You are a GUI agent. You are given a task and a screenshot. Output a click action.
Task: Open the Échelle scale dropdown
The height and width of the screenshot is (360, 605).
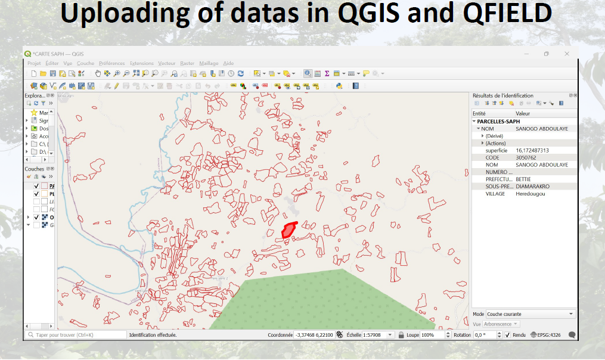tap(390, 335)
